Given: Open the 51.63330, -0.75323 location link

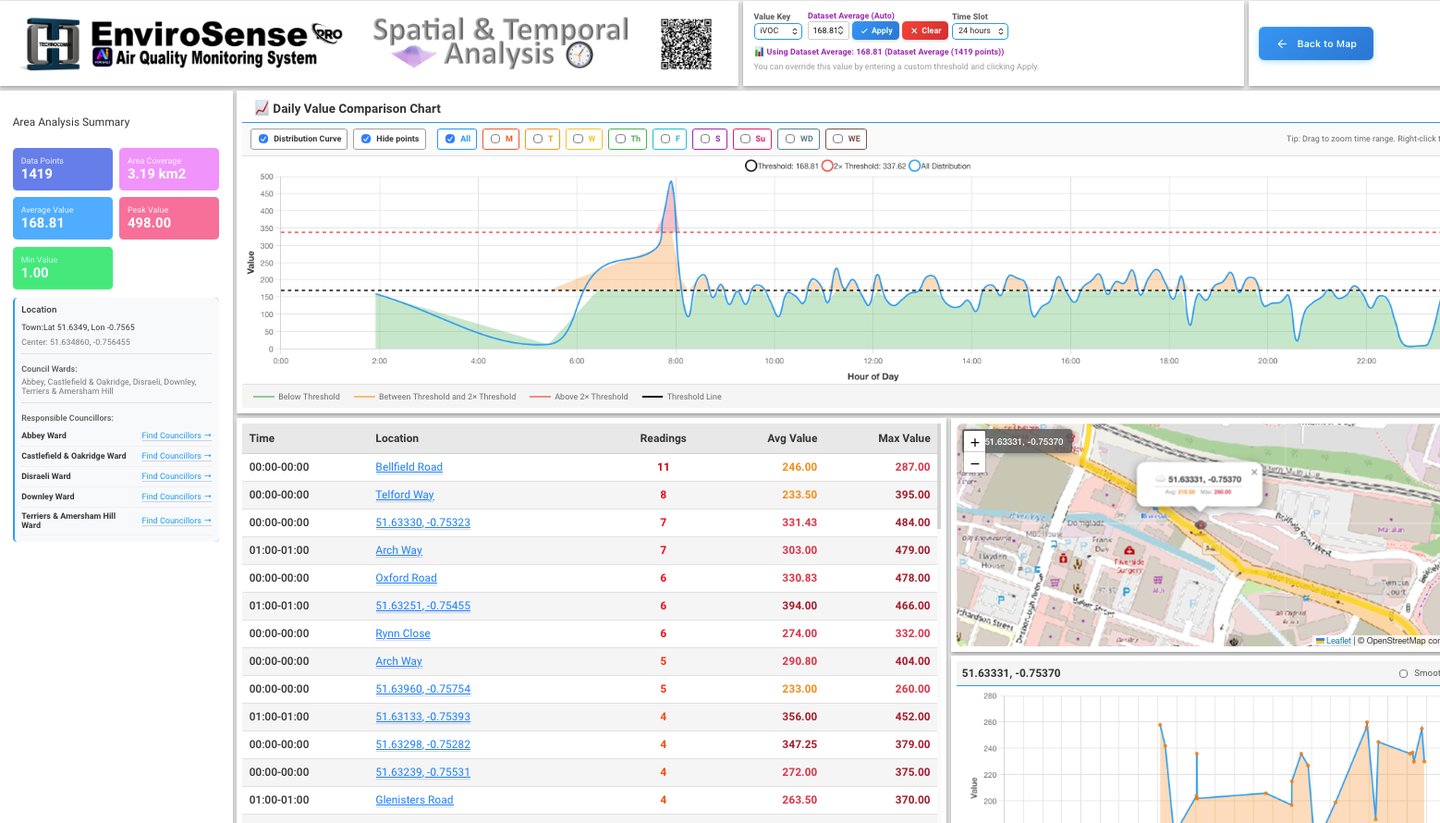Looking at the screenshot, I should (423, 523).
